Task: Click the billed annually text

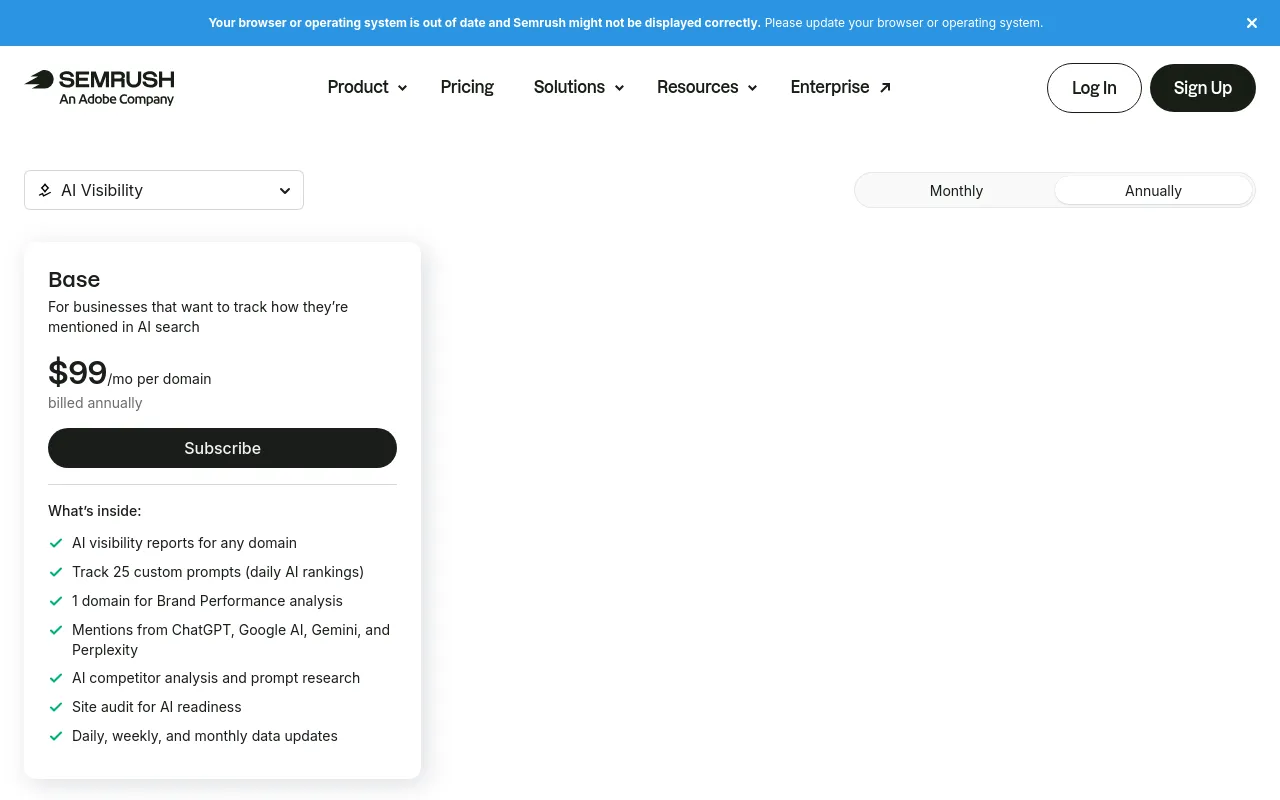Action: [x=95, y=403]
